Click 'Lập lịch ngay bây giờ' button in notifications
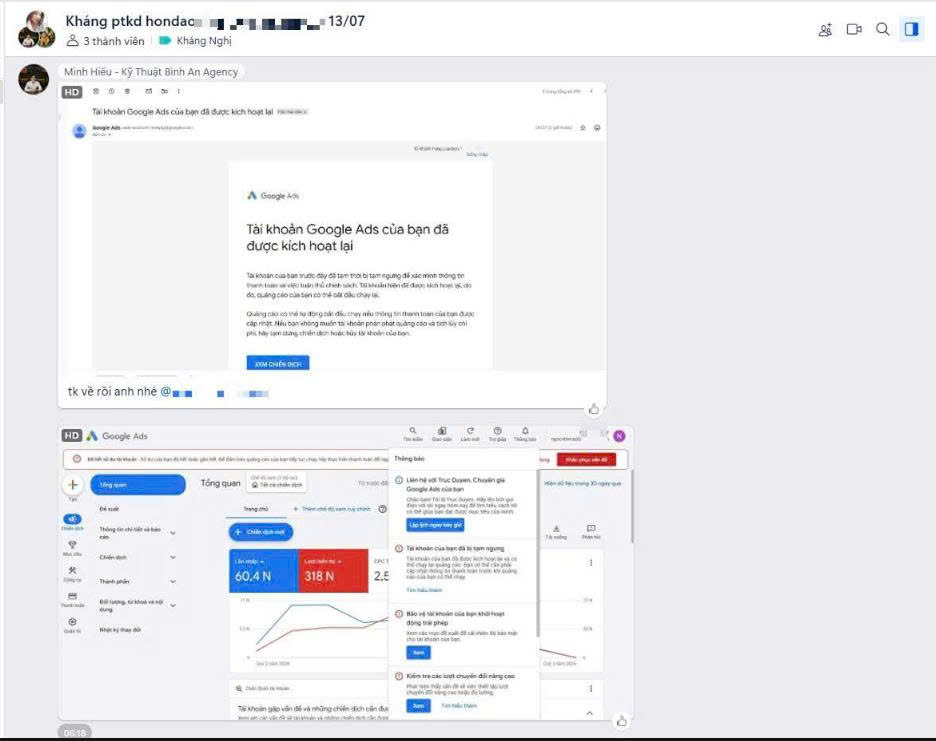 coord(435,525)
